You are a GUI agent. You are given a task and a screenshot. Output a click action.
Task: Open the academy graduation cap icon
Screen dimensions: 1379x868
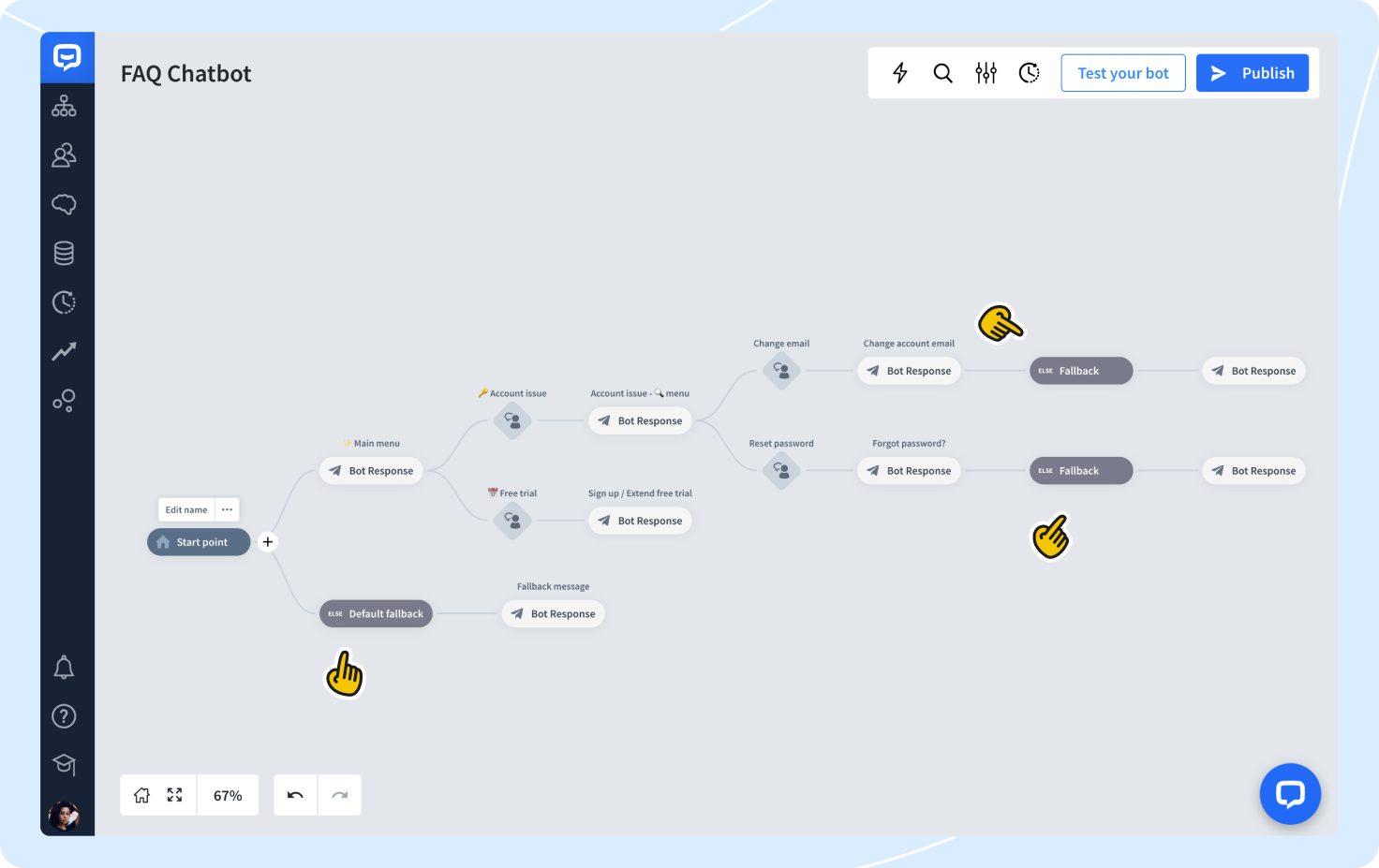pos(64,764)
